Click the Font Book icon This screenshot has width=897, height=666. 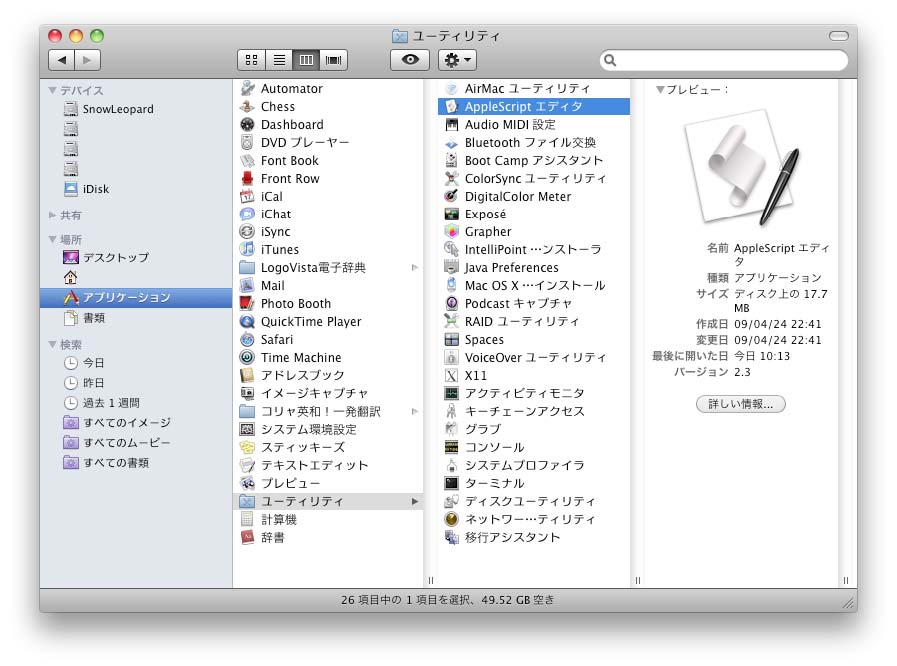click(247, 160)
